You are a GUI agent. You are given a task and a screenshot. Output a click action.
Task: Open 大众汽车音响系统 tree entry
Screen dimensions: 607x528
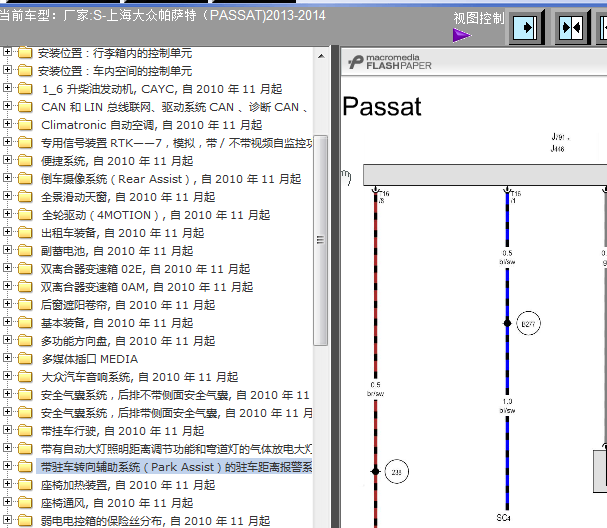[139, 377]
